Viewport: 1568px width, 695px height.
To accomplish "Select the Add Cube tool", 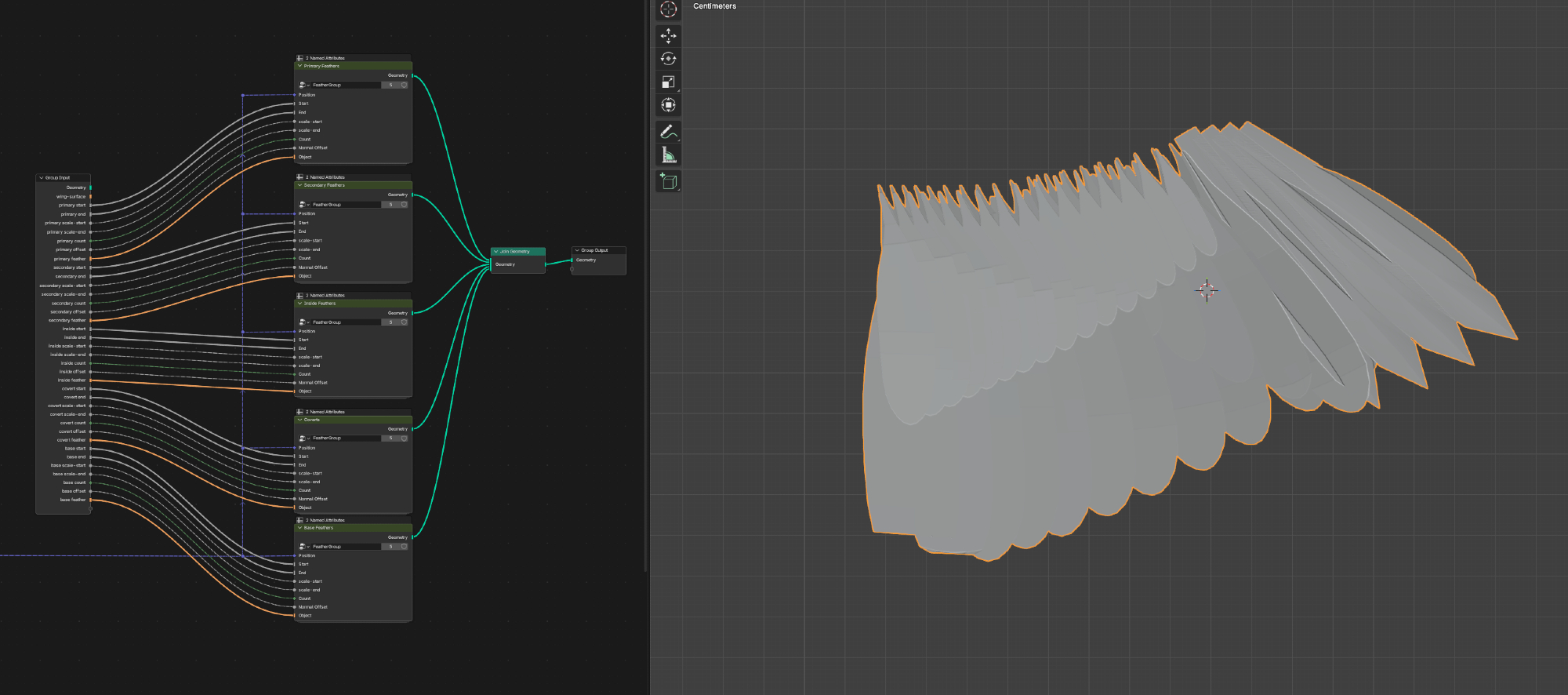I will tap(668, 181).
